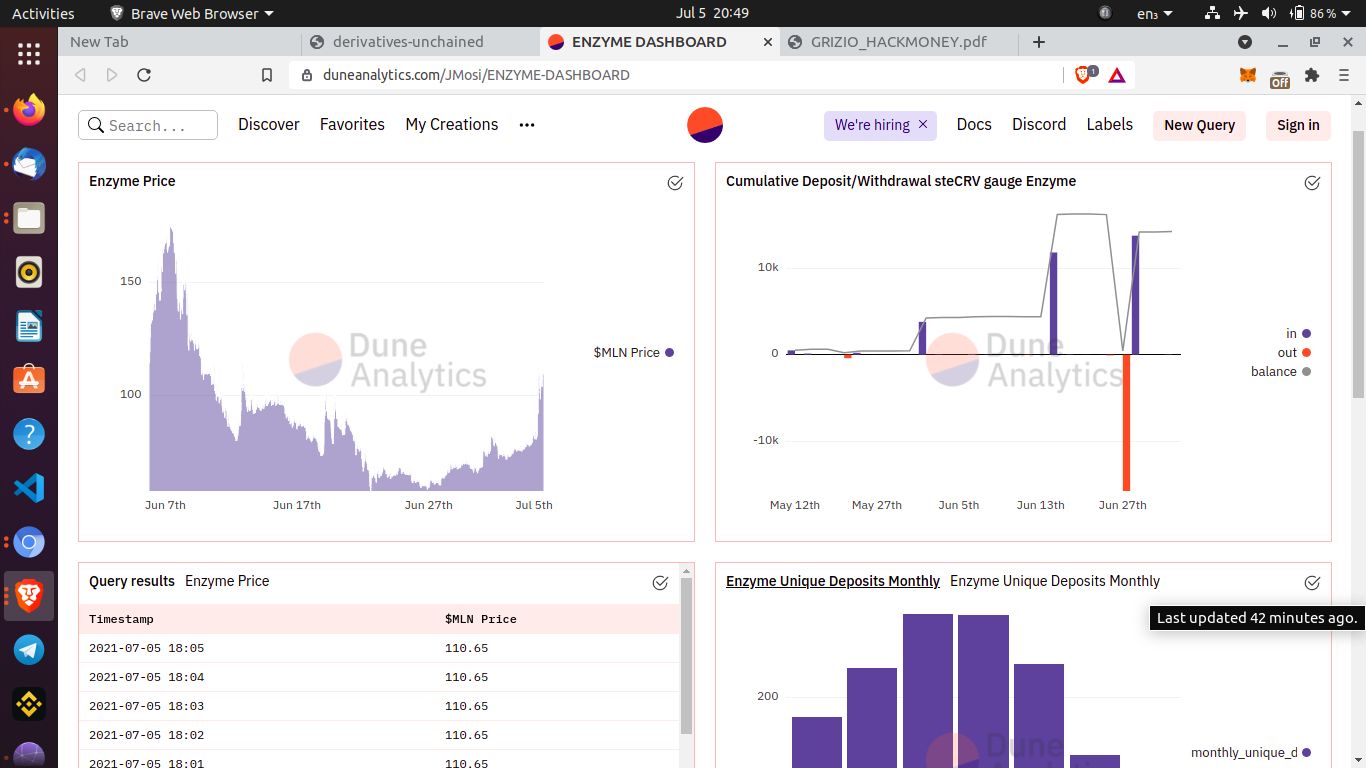Launch Visual Studio Code from dock
1366x768 pixels.
(29, 488)
